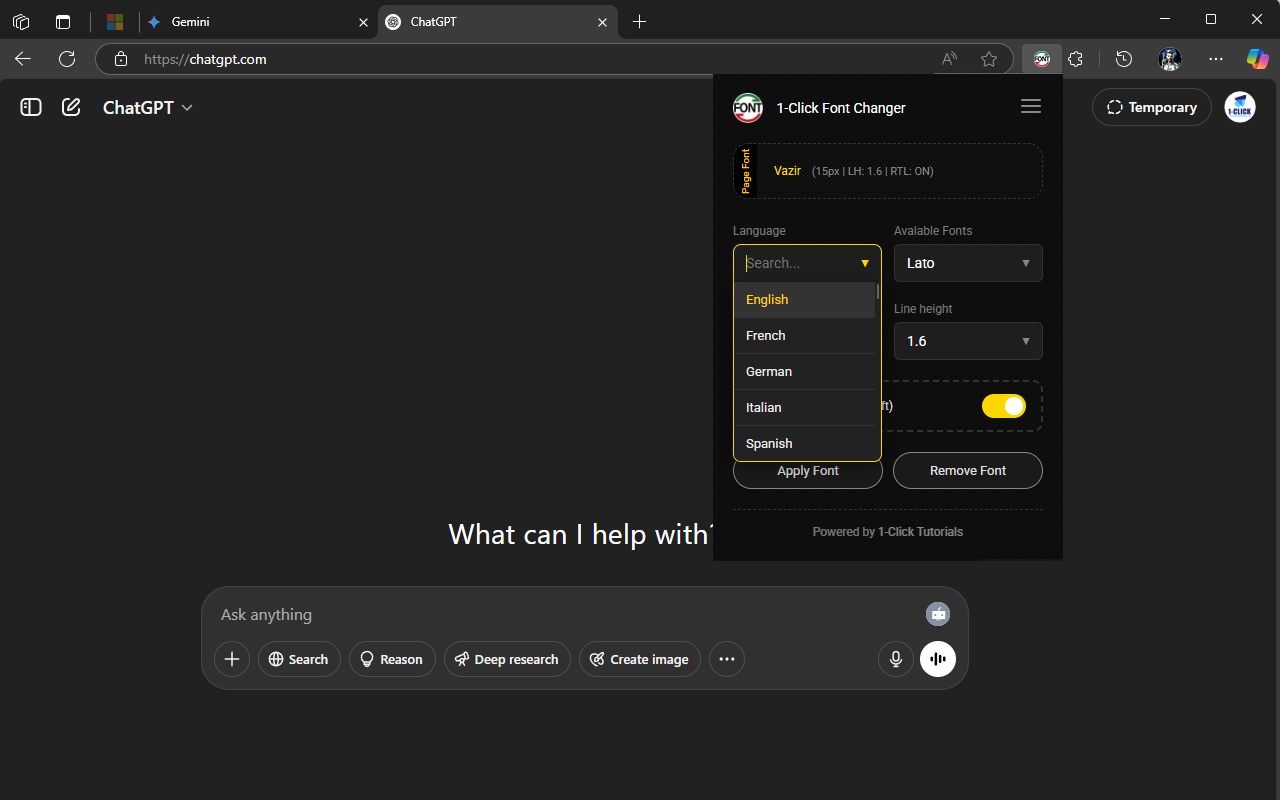
Task: Open the browser Extensions puzzle icon
Action: pyautogui.click(x=1075, y=59)
